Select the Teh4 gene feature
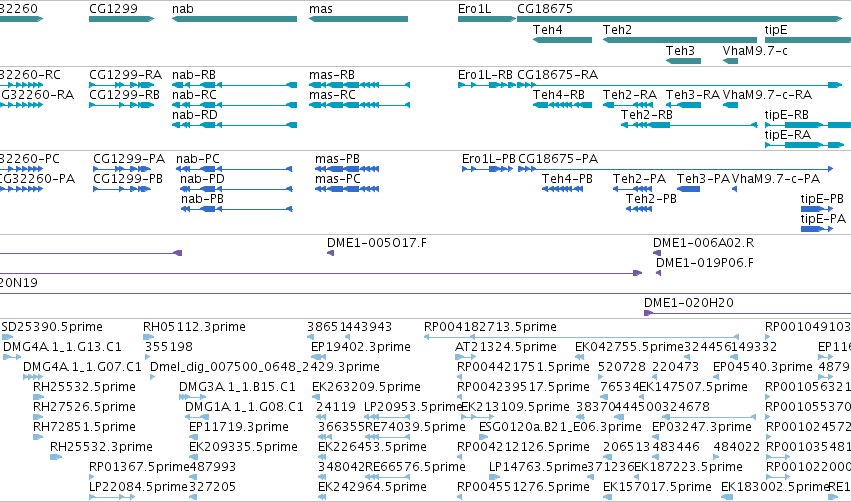This screenshot has width=851, height=502. (562, 40)
